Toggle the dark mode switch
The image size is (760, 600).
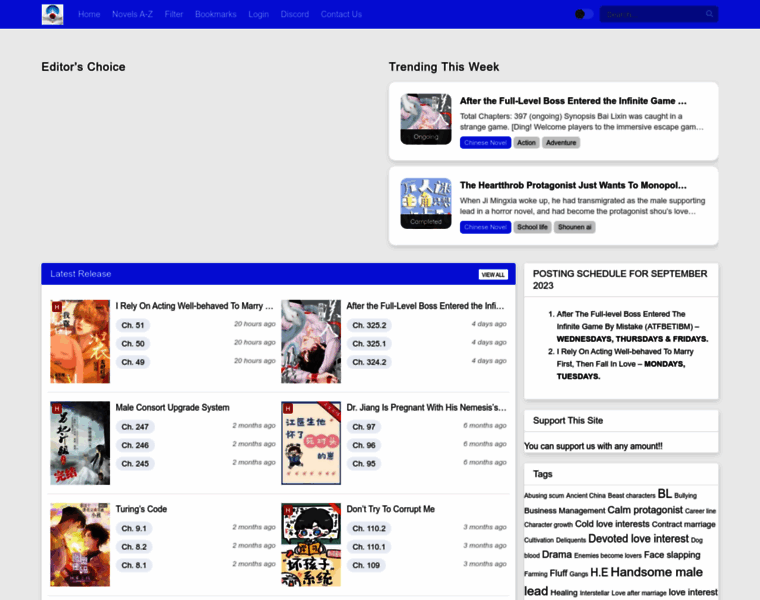click(x=584, y=14)
